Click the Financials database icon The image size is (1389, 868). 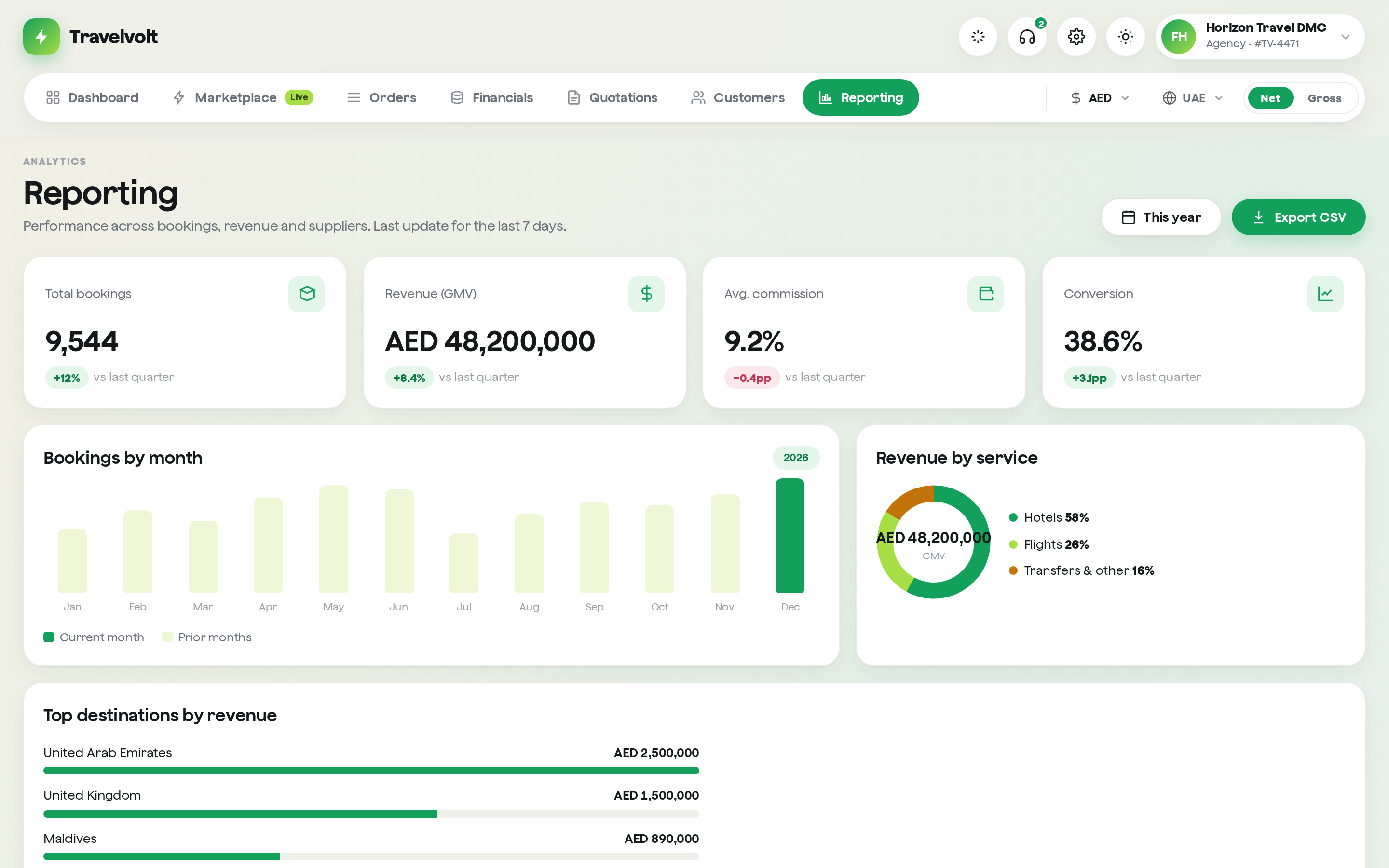[x=457, y=97]
